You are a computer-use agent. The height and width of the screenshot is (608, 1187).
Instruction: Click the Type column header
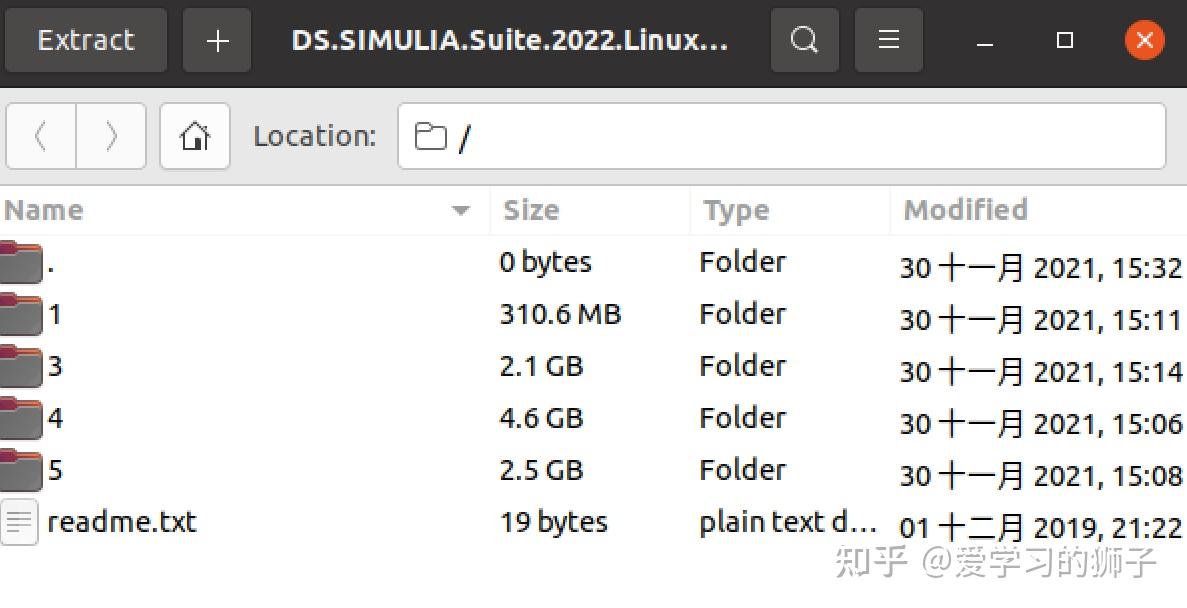coord(735,210)
